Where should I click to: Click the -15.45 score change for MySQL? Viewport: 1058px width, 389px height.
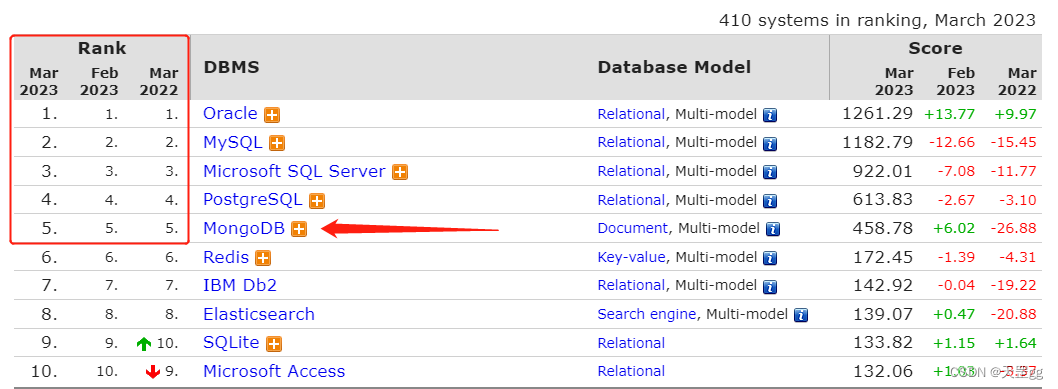[1013, 142]
